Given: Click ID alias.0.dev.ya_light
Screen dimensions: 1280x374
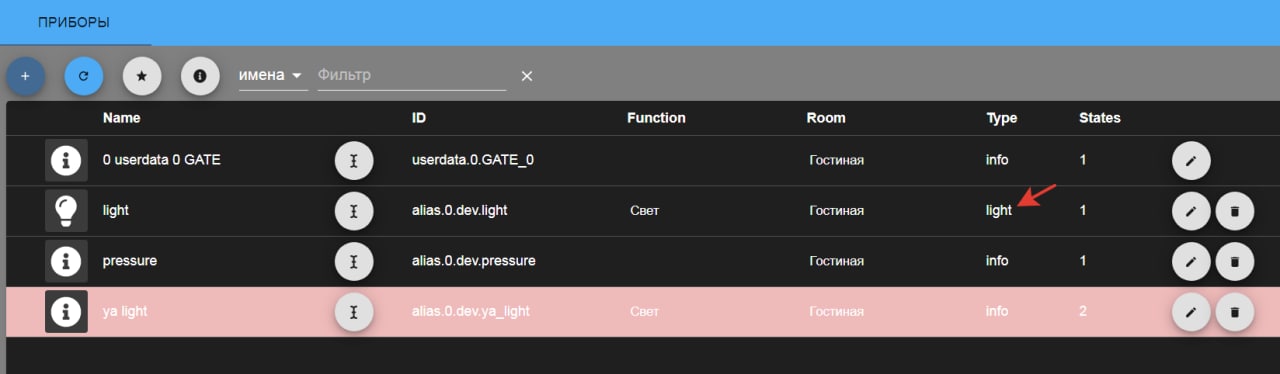Looking at the screenshot, I should [x=470, y=312].
